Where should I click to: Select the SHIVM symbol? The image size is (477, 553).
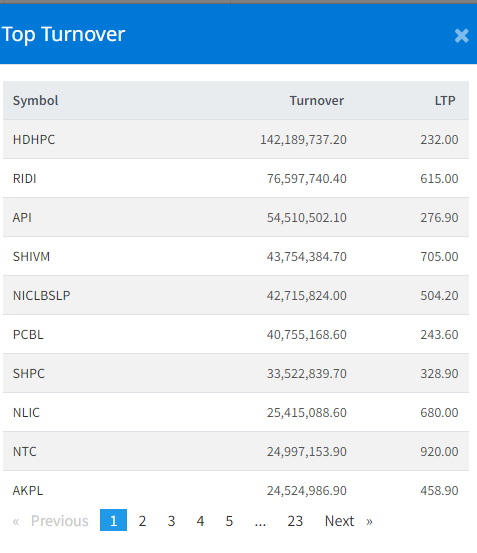click(31, 256)
